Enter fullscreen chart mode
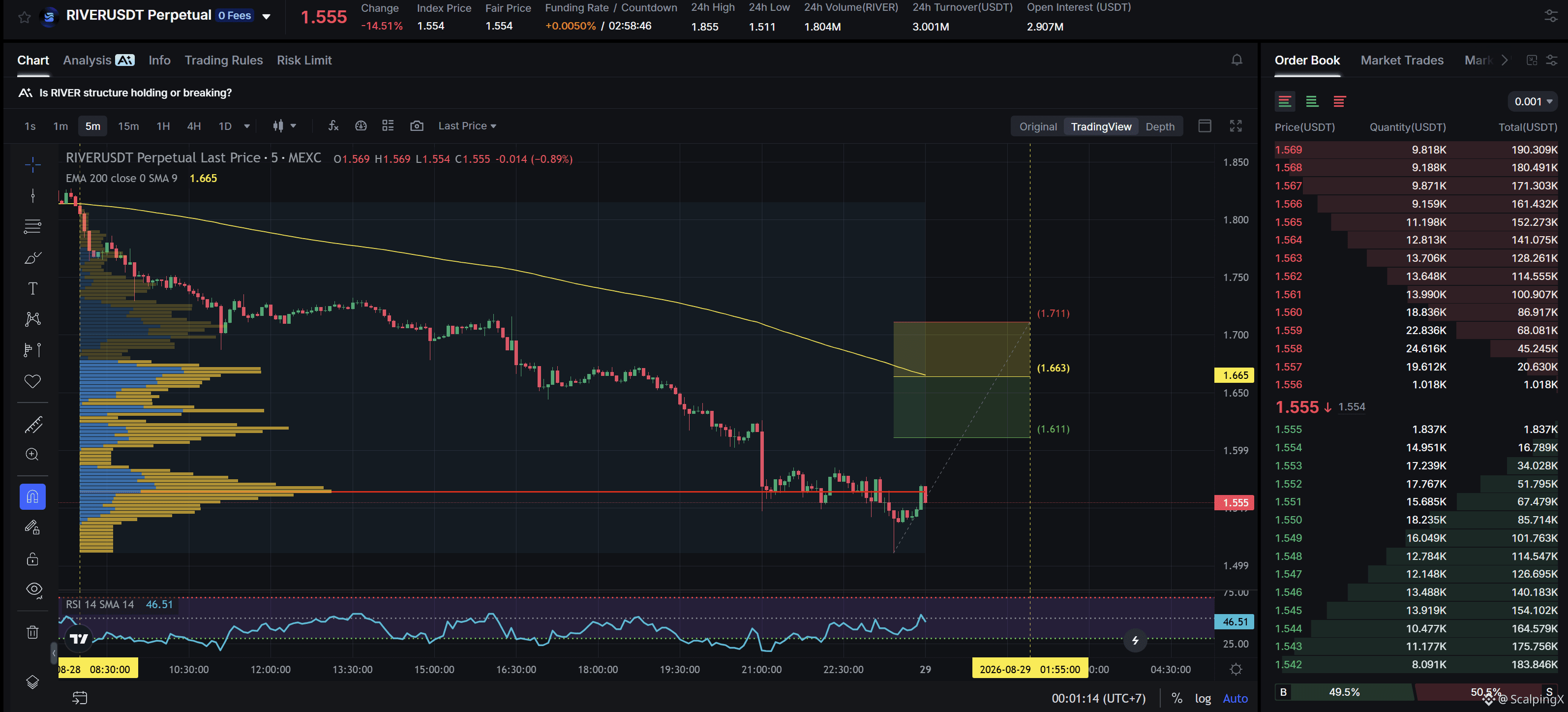 (x=1235, y=126)
